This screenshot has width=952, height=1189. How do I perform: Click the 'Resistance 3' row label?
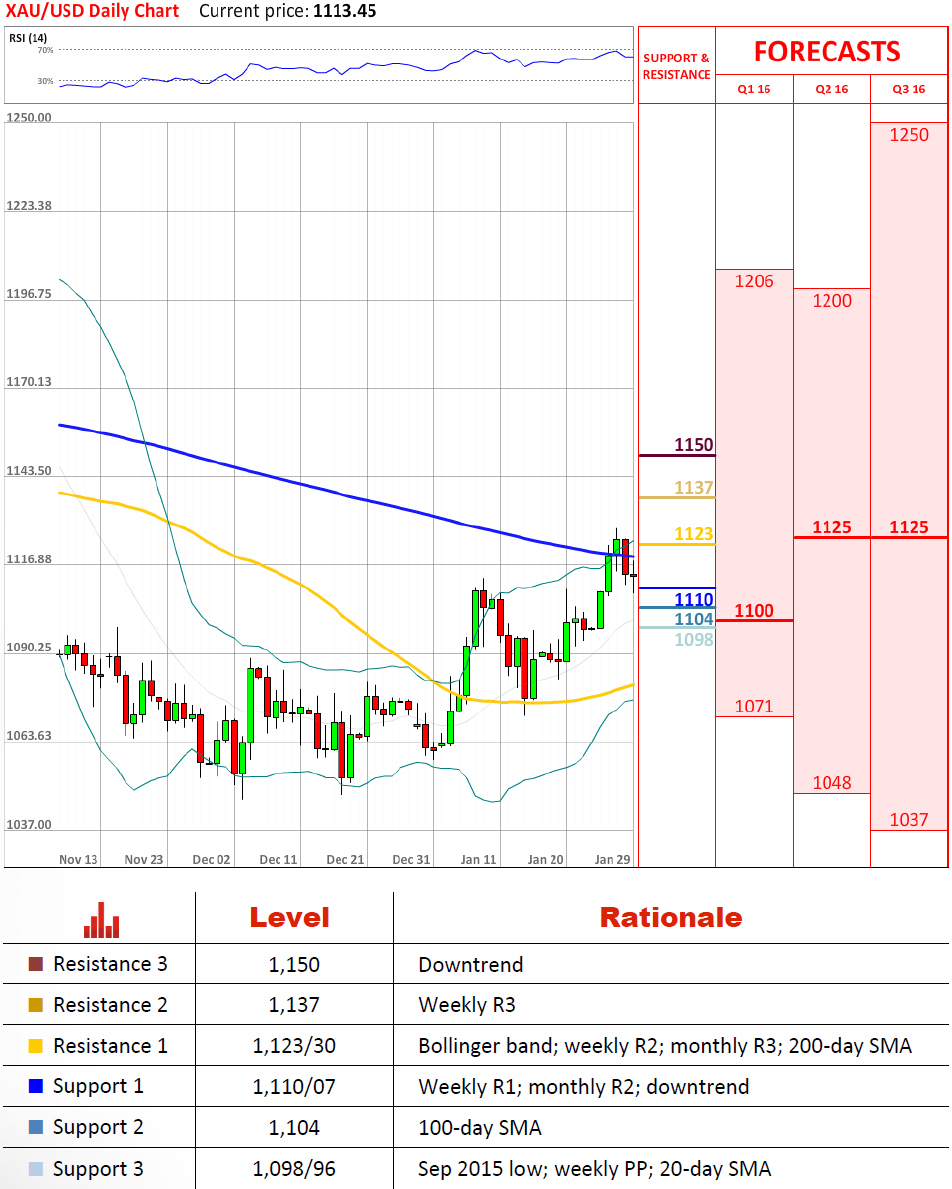[110, 964]
